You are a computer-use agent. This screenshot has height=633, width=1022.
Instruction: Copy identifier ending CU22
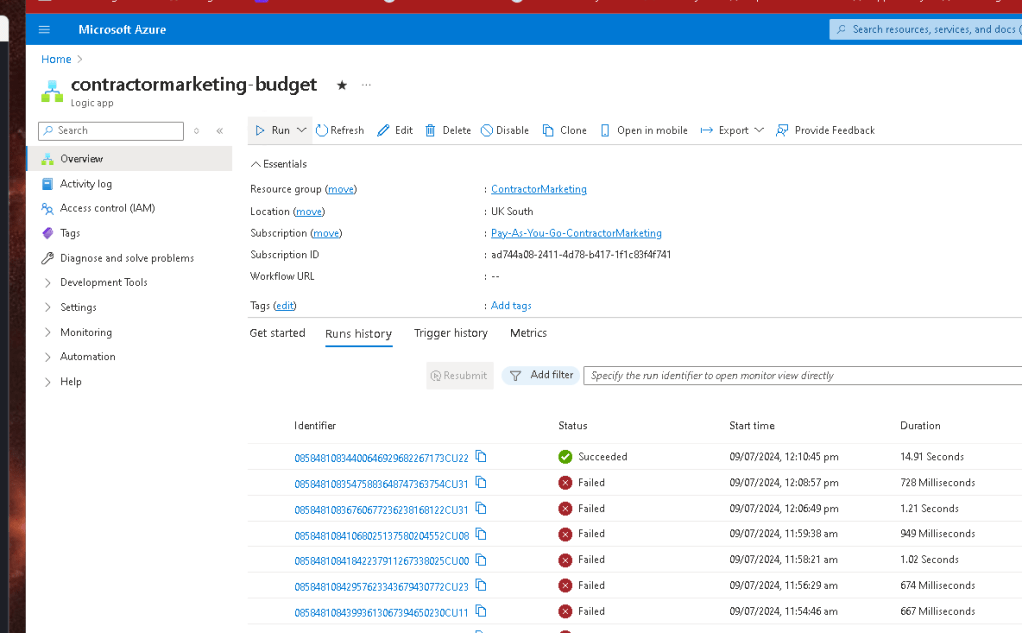coord(481,456)
